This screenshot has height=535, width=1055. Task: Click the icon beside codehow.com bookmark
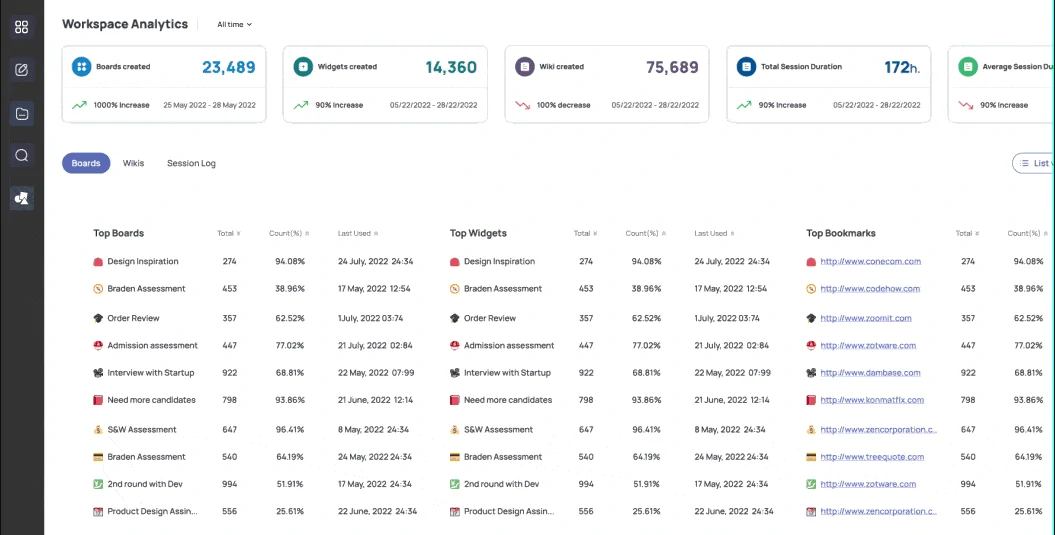811,289
